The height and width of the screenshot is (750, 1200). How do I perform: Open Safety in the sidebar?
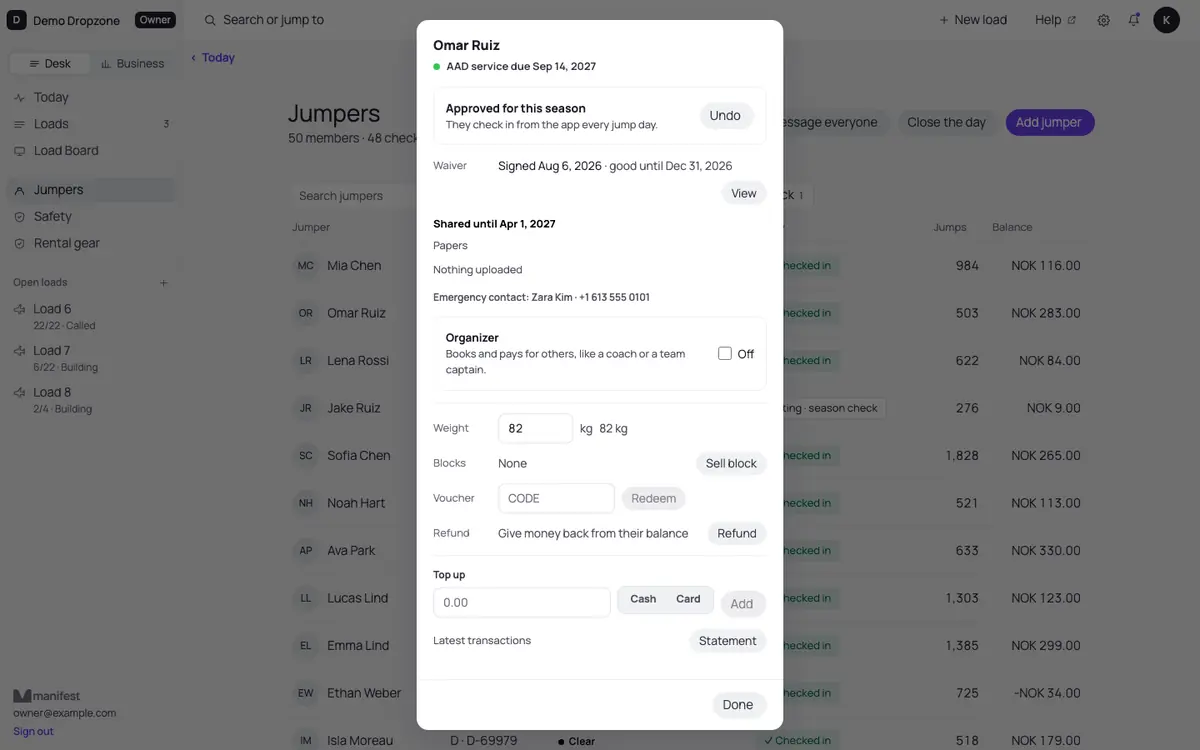[x=91, y=217]
